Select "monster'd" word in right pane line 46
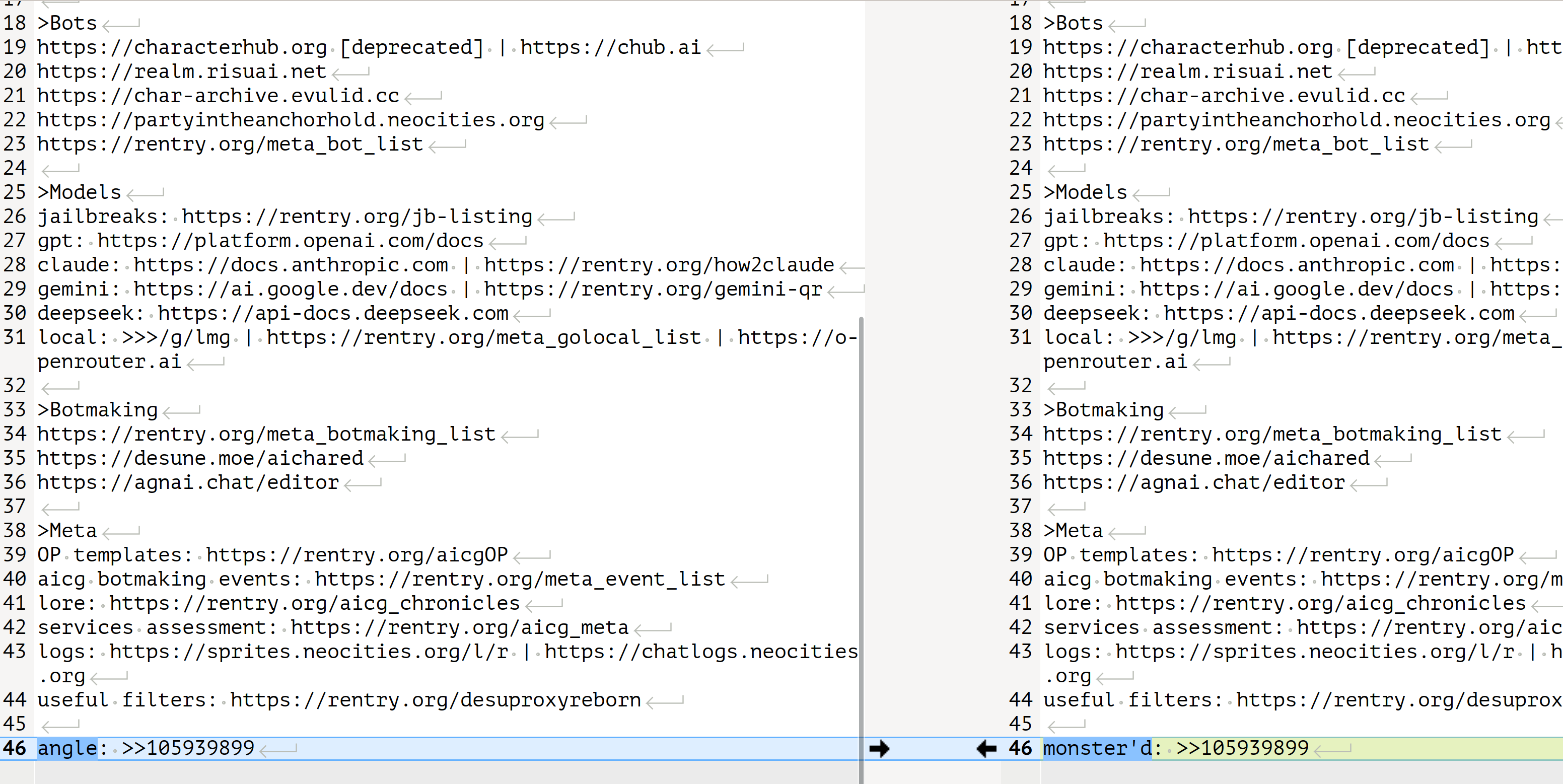The width and height of the screenshot is (1563, 784). (x=1097, y=748)
